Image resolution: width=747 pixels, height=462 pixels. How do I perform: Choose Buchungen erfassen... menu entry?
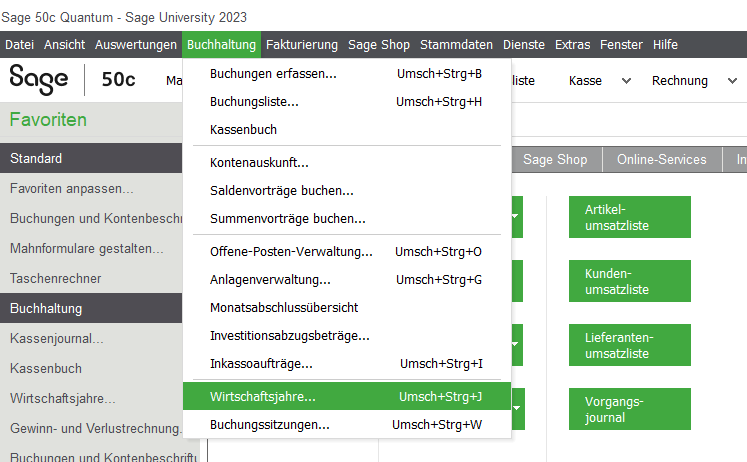(x=347, y=74)
